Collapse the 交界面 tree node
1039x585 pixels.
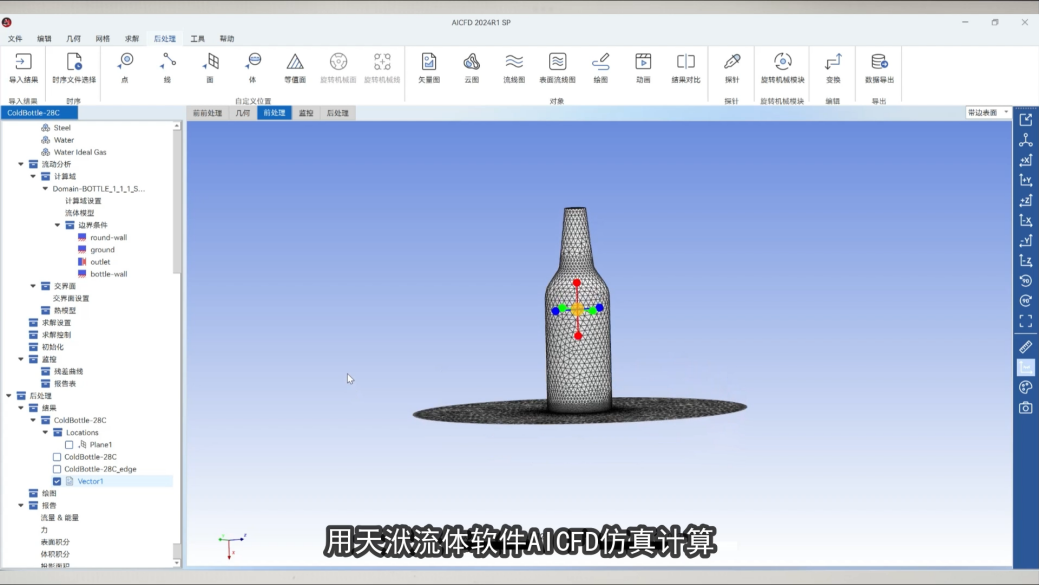click(x=33, y=286)
